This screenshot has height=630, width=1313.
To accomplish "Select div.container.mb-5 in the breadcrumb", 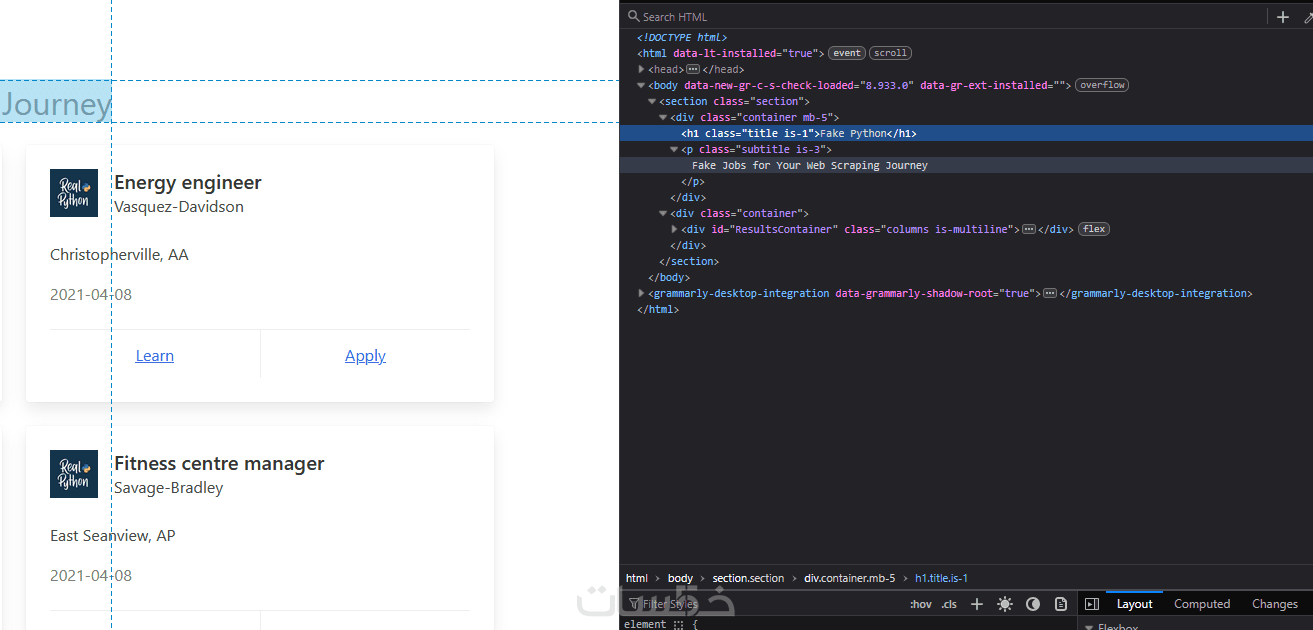I will [x=850, y=578].
